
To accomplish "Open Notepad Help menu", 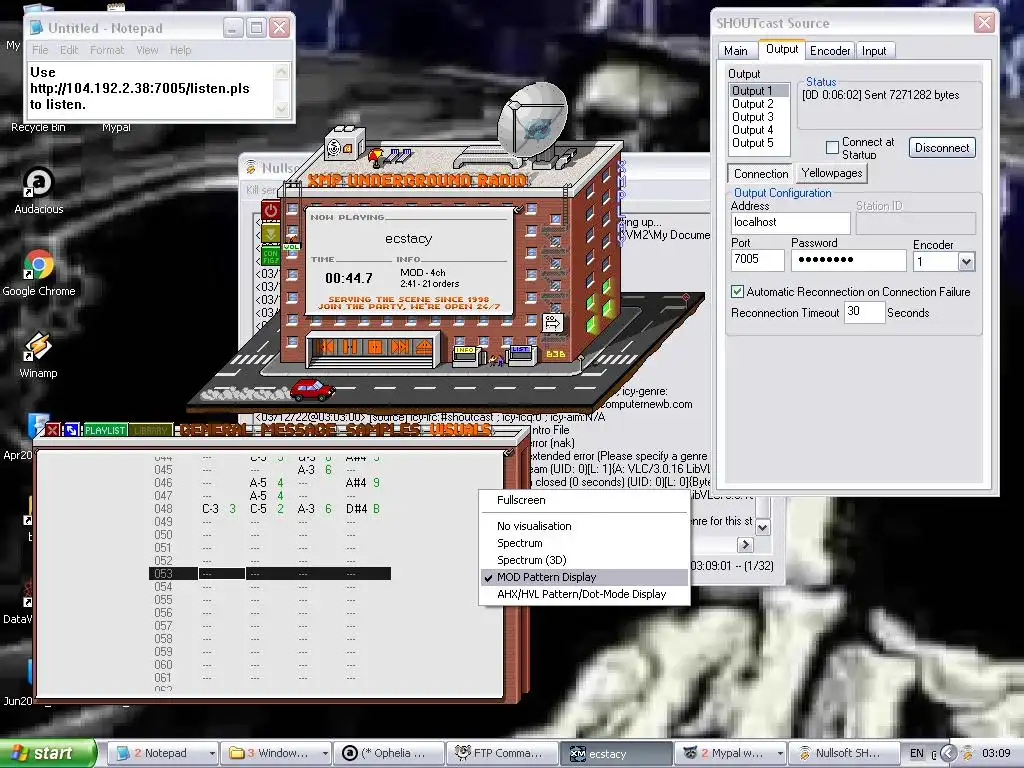I will (x=181, y=50).
